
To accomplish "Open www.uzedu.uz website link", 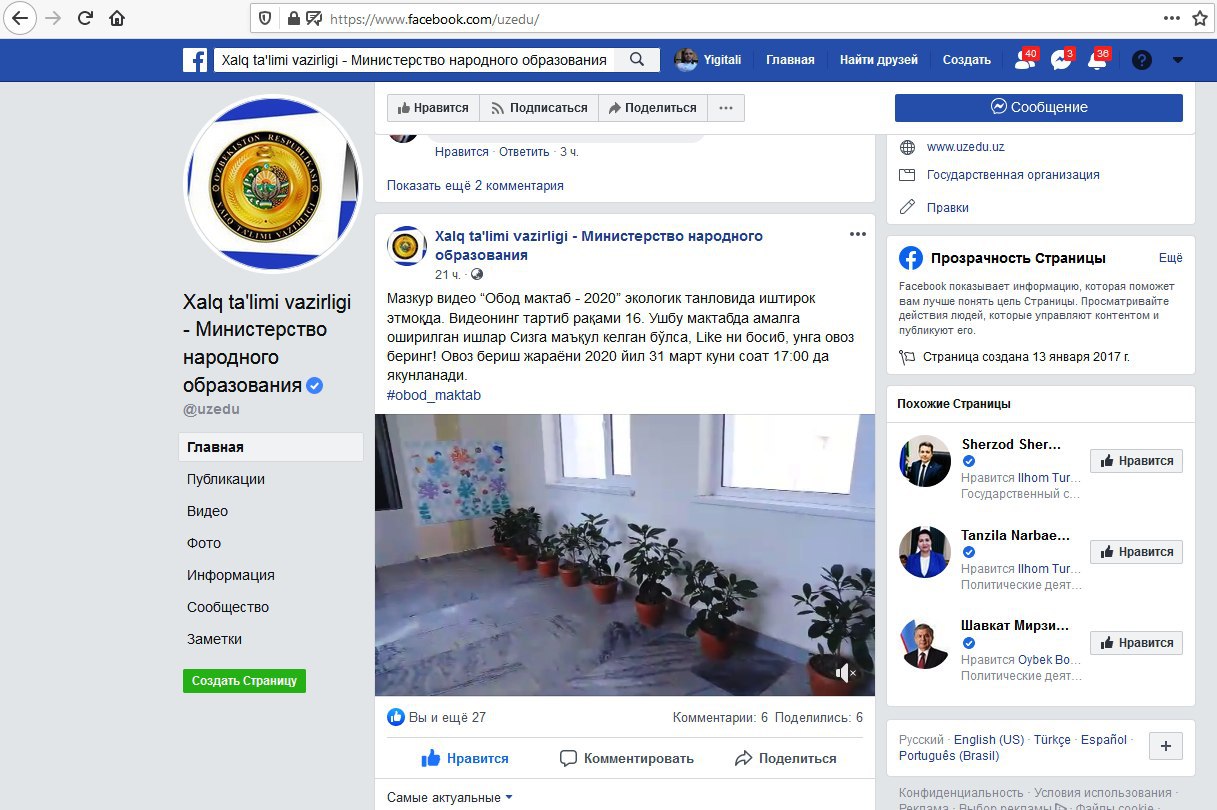I will (965, 146).
